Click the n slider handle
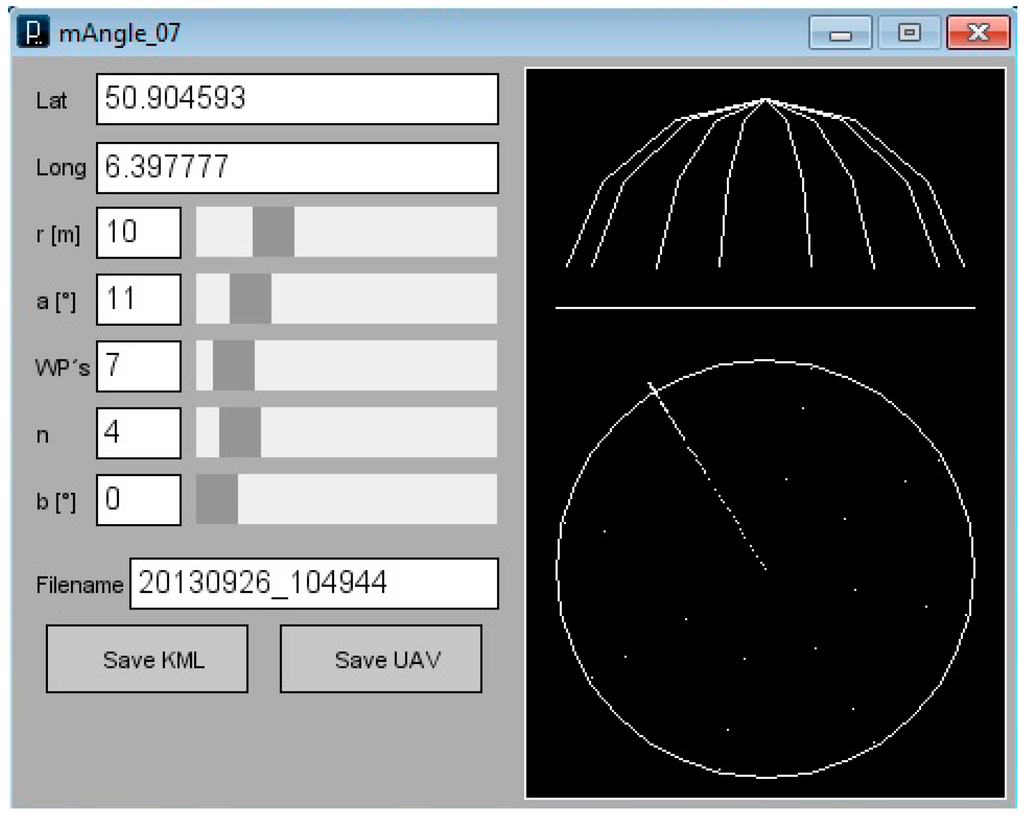Screen dimensions: 1024x816 (x=240, y=432)
